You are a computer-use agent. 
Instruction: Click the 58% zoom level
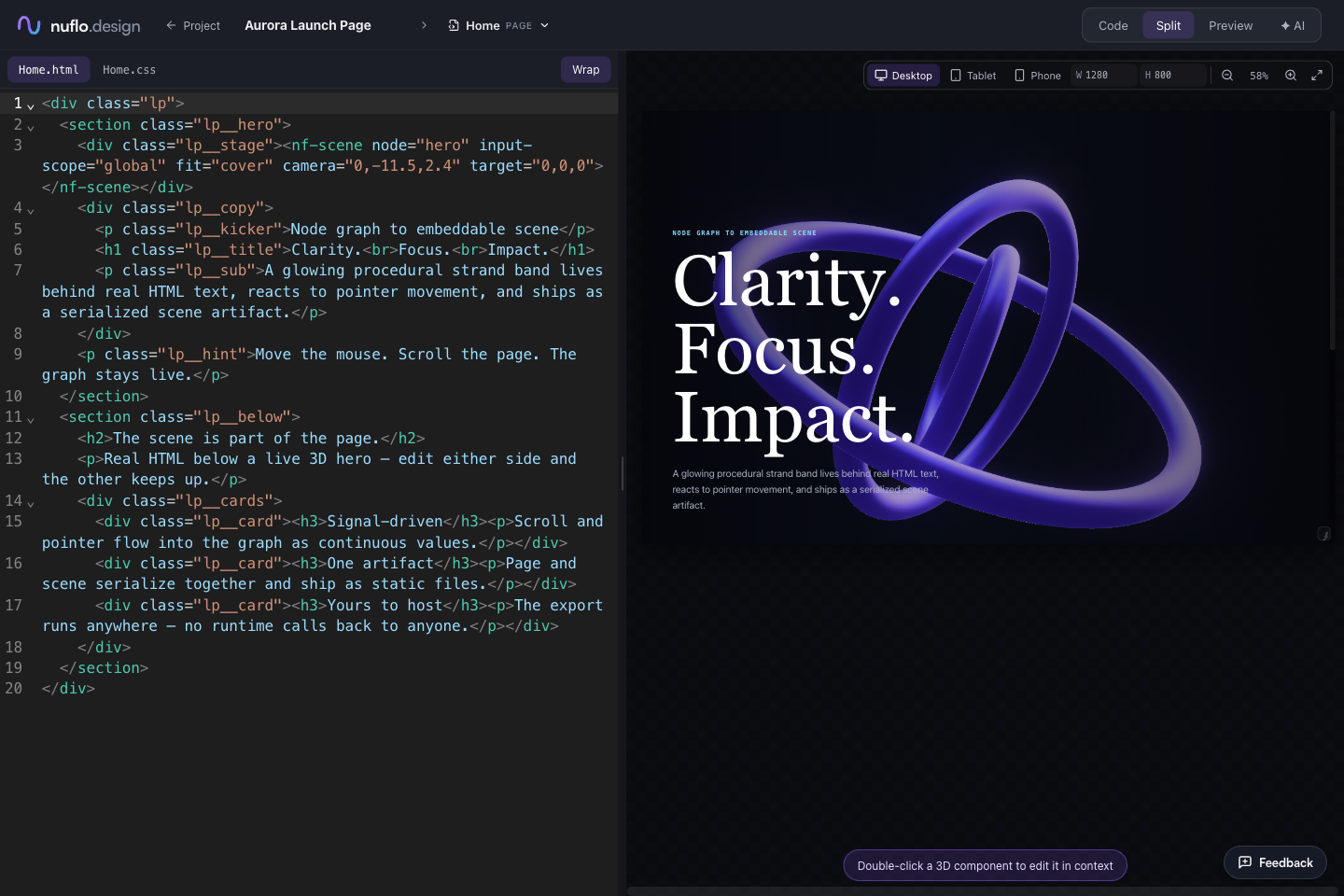[1259, 76]
